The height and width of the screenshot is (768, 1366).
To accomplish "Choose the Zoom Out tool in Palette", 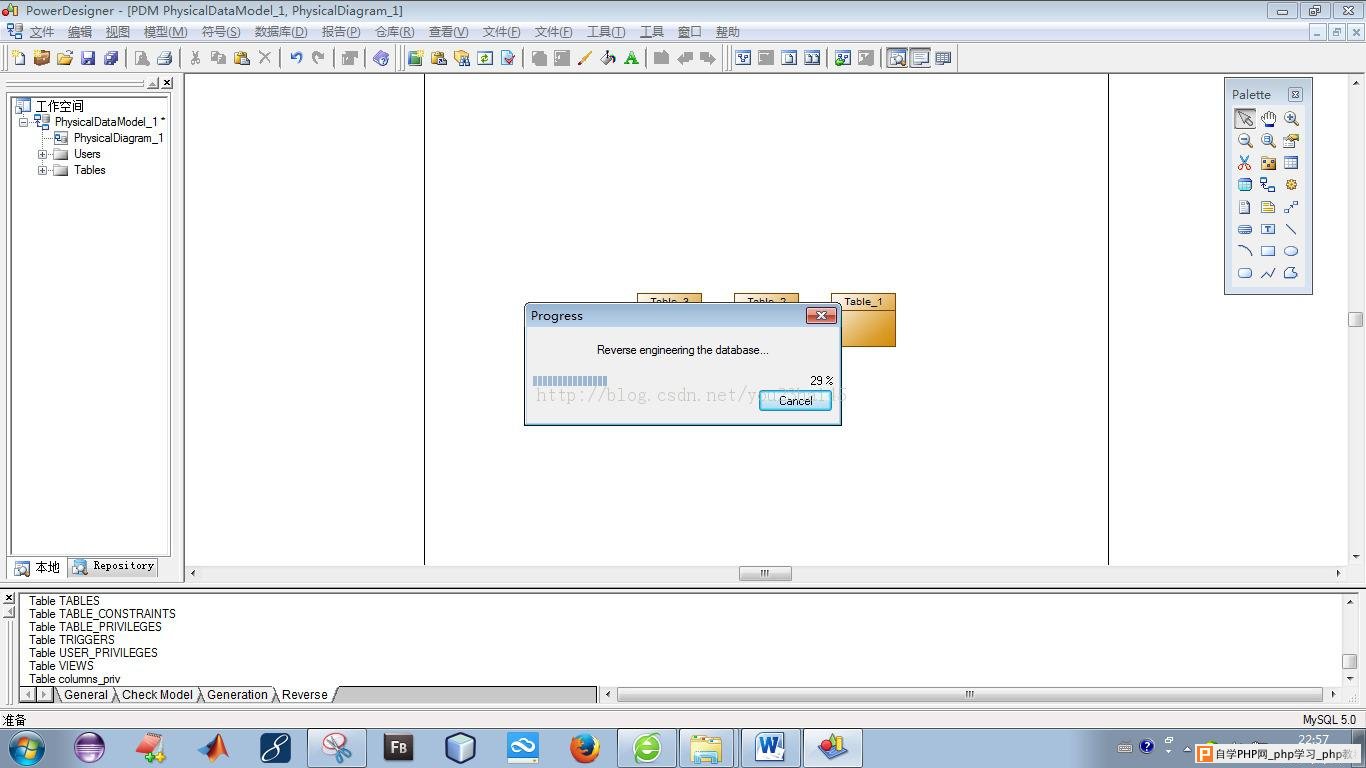I will point(1244,141).
